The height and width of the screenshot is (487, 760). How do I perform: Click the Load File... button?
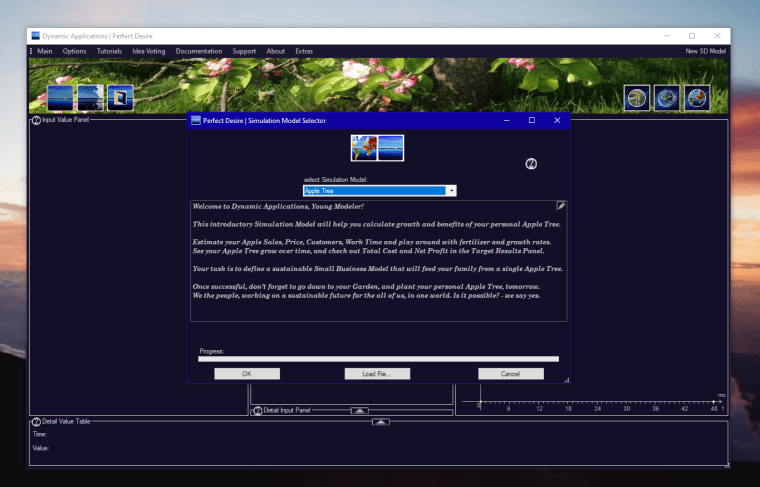pyautogui.click(x=377, y=374)
